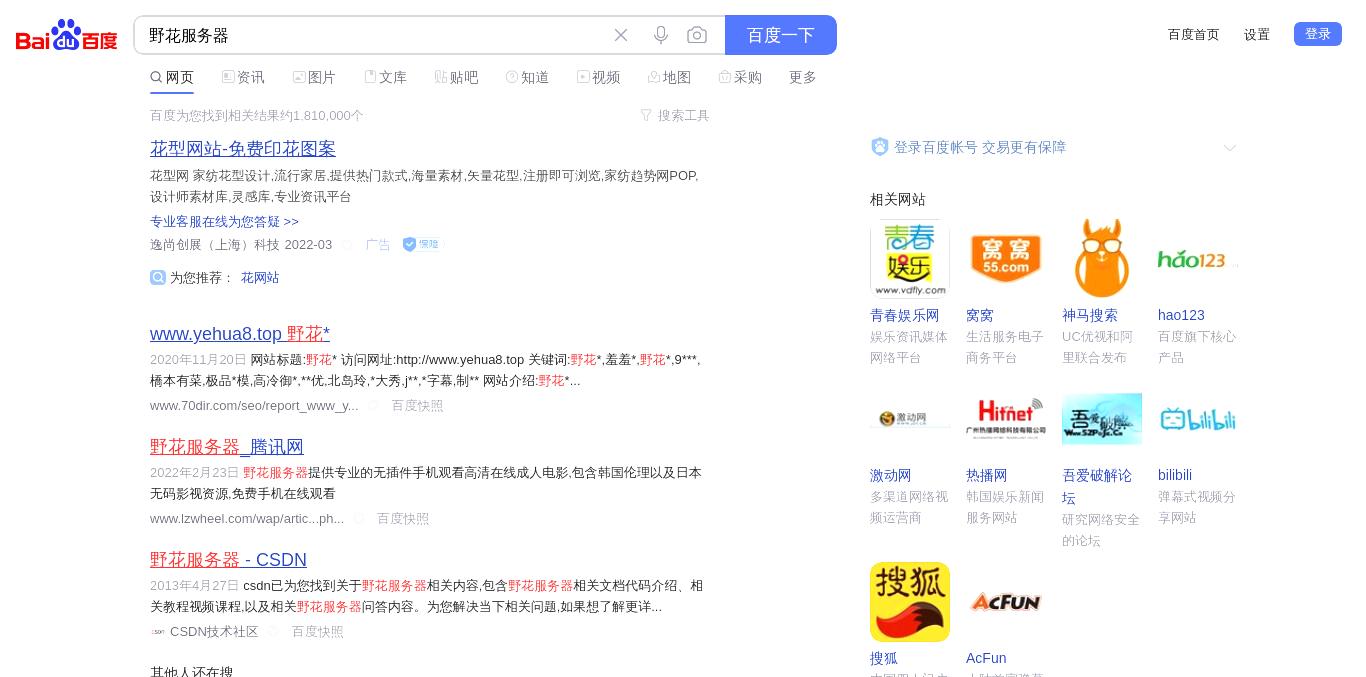Click the 广告 label

click(x=378, y=245)
